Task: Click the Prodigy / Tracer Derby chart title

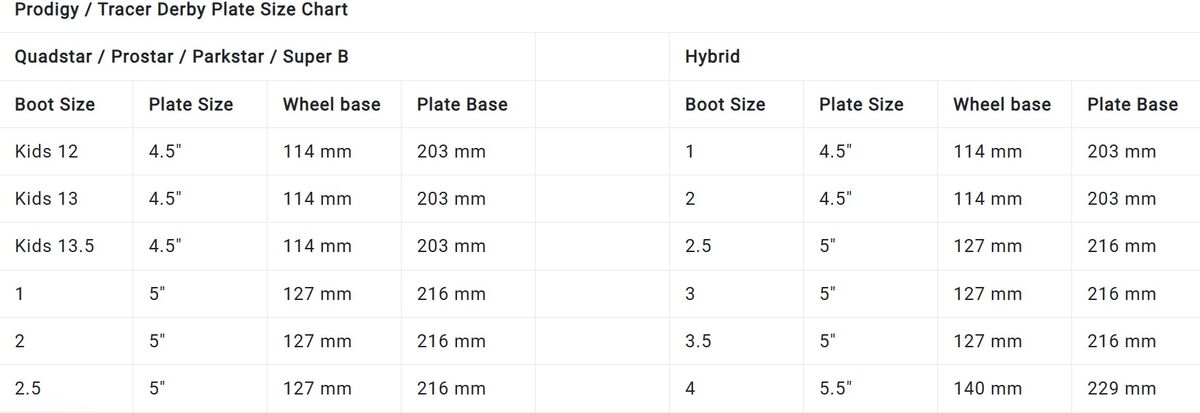Action: [x=181, y=10]
